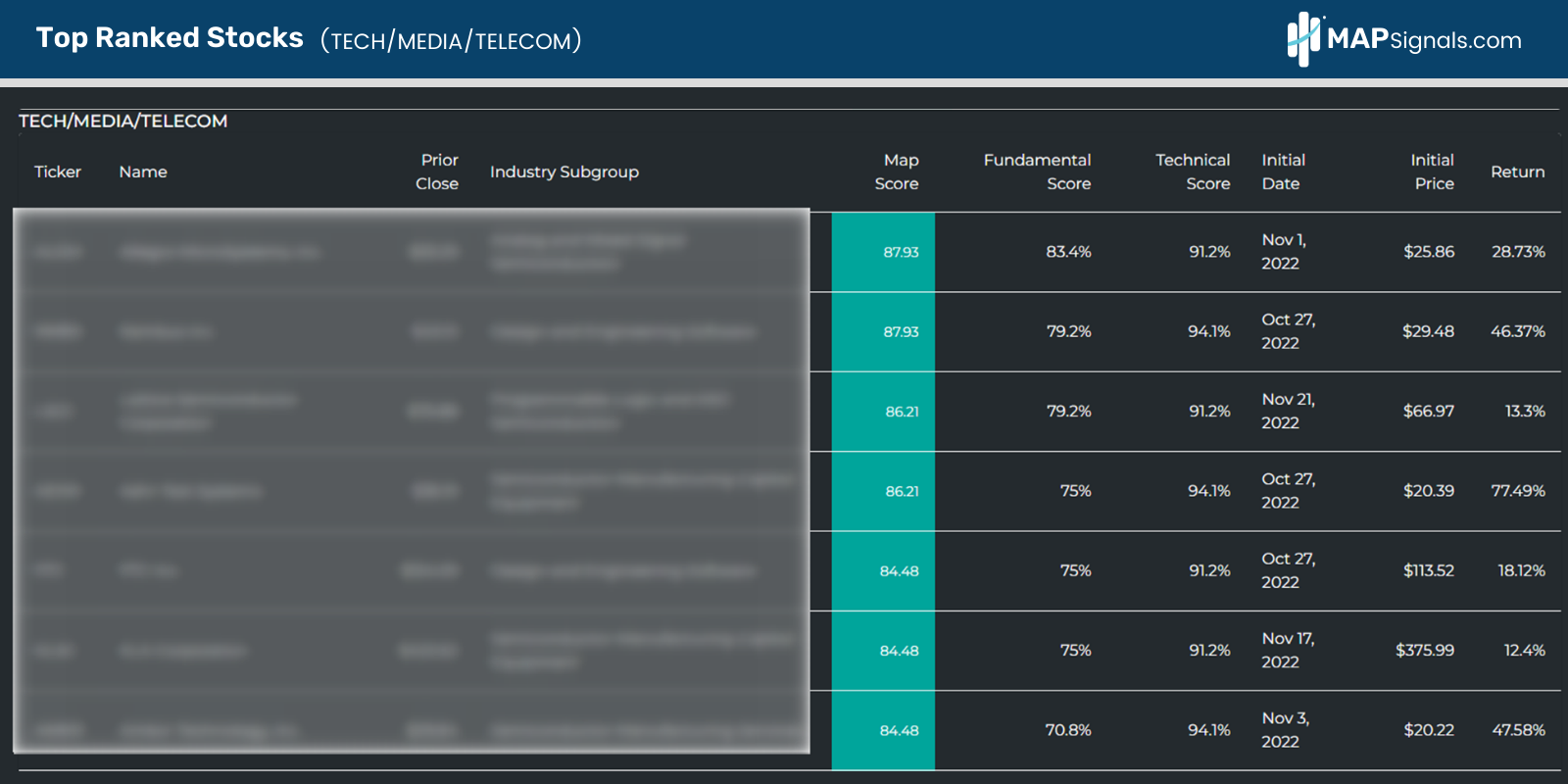Click the $29.48 initial price
The height and width of the screenshot is (784, 1568).
(1429, 331)
